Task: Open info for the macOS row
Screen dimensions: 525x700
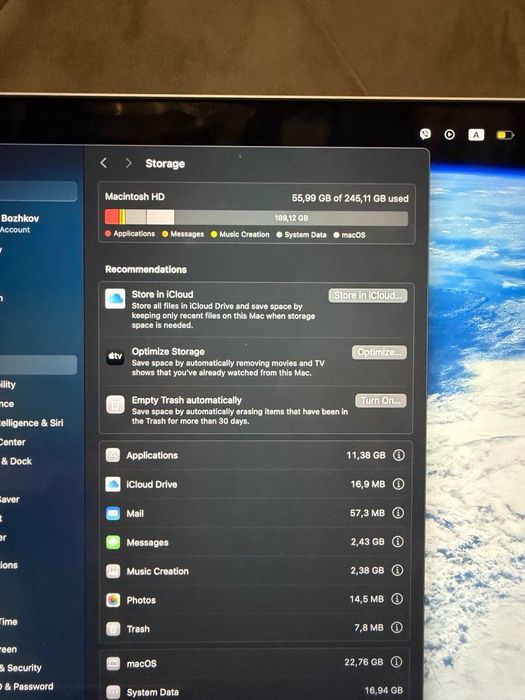Action: pos(396,662)
